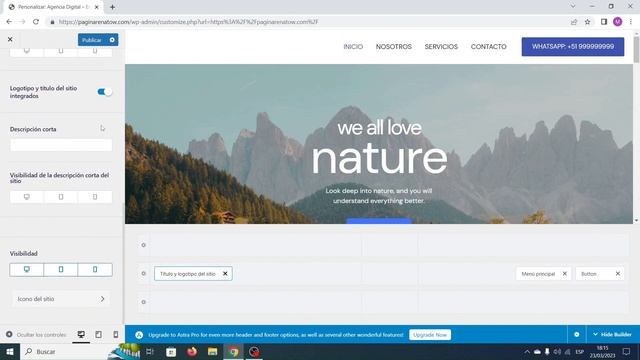640x360 pixels.
Task: Click the preview scrollbar down arrow
Action: point(636,220)
